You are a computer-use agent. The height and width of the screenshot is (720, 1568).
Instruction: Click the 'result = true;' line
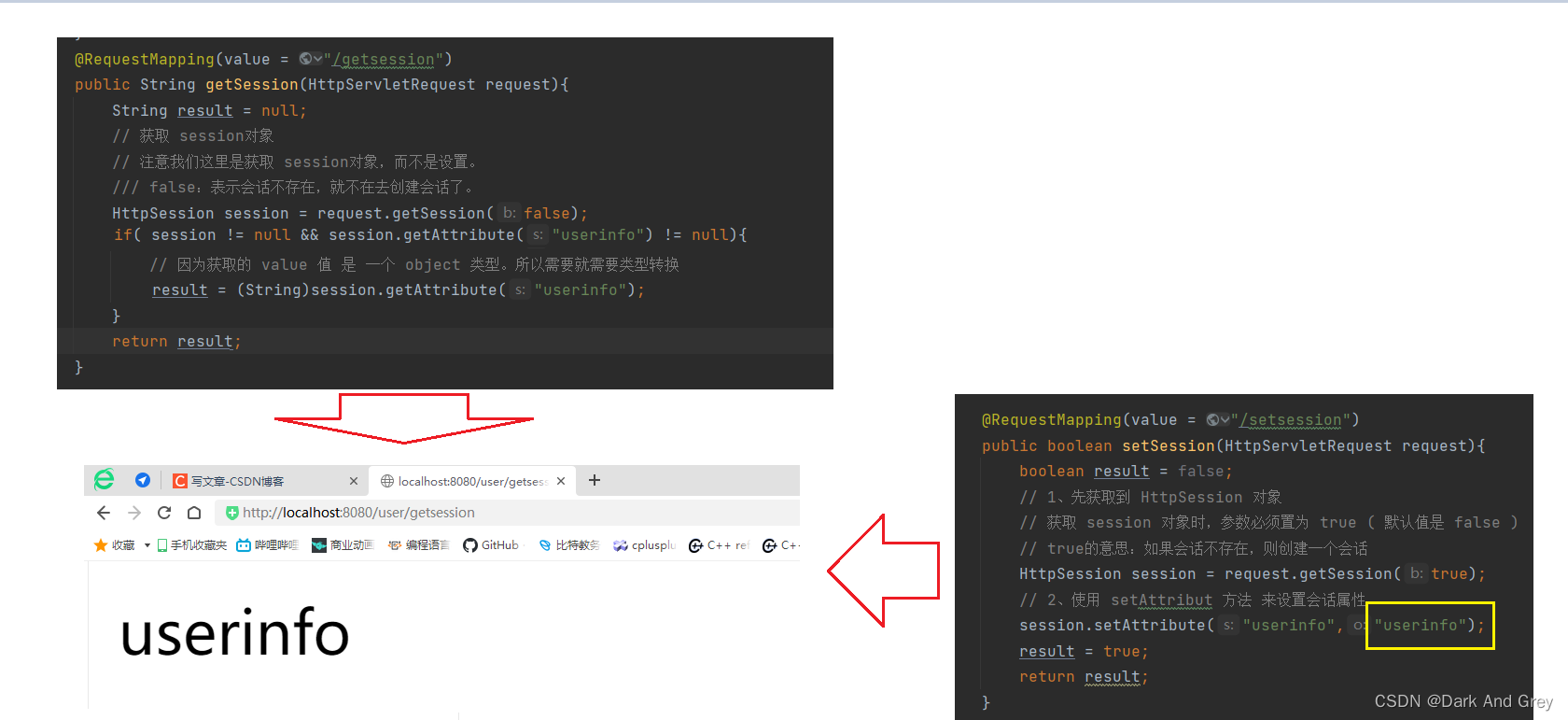(1084, 652)
